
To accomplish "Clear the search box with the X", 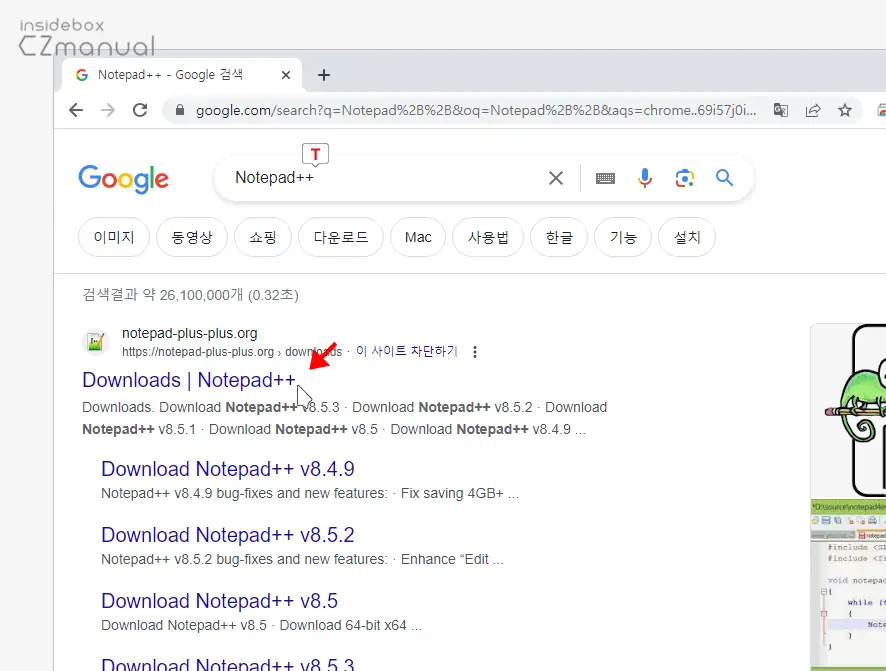I will pos(556,177).
